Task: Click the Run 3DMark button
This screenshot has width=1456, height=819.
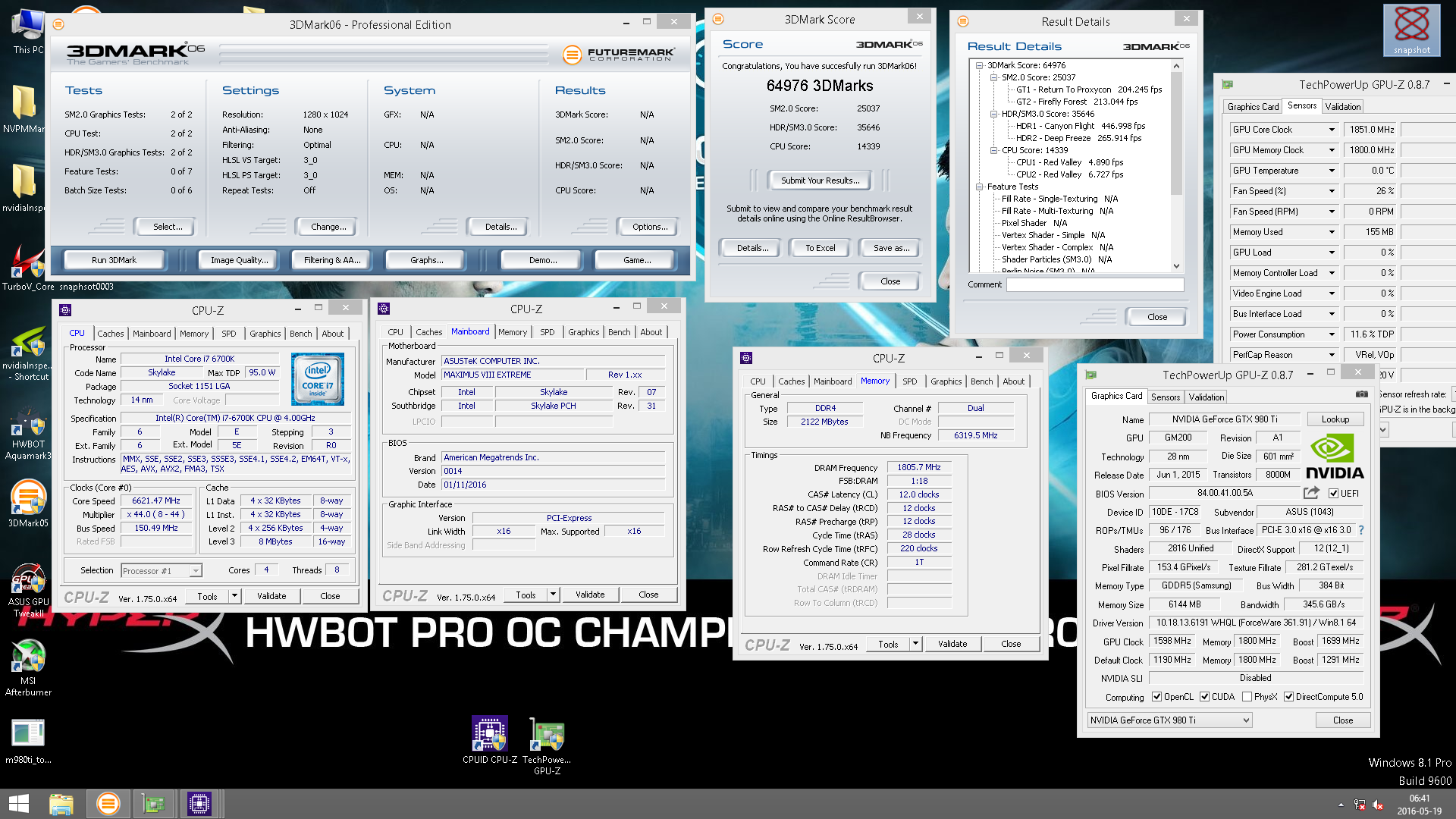Action: pos(114,260)
